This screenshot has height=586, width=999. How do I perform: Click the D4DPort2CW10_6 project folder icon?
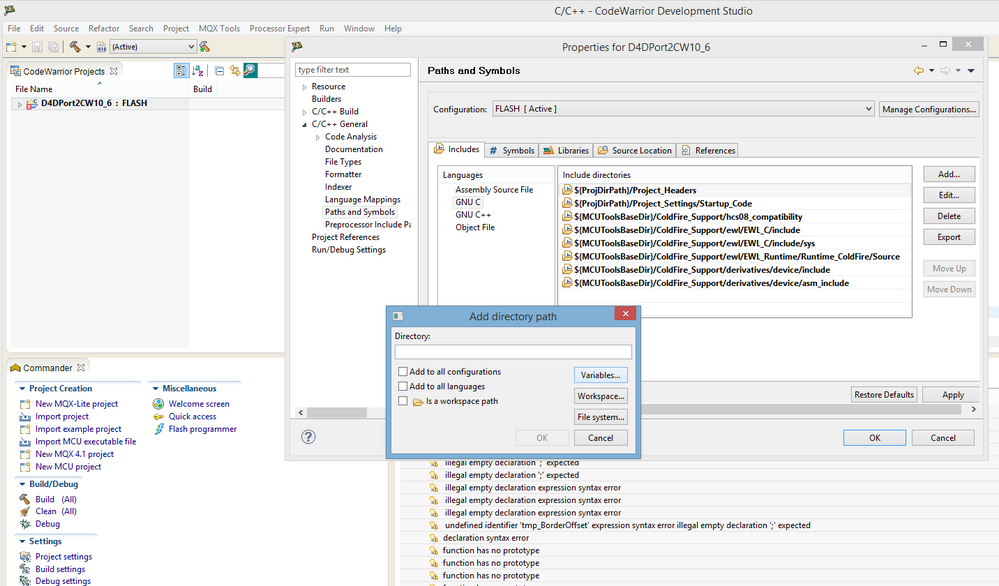point(32,103)
